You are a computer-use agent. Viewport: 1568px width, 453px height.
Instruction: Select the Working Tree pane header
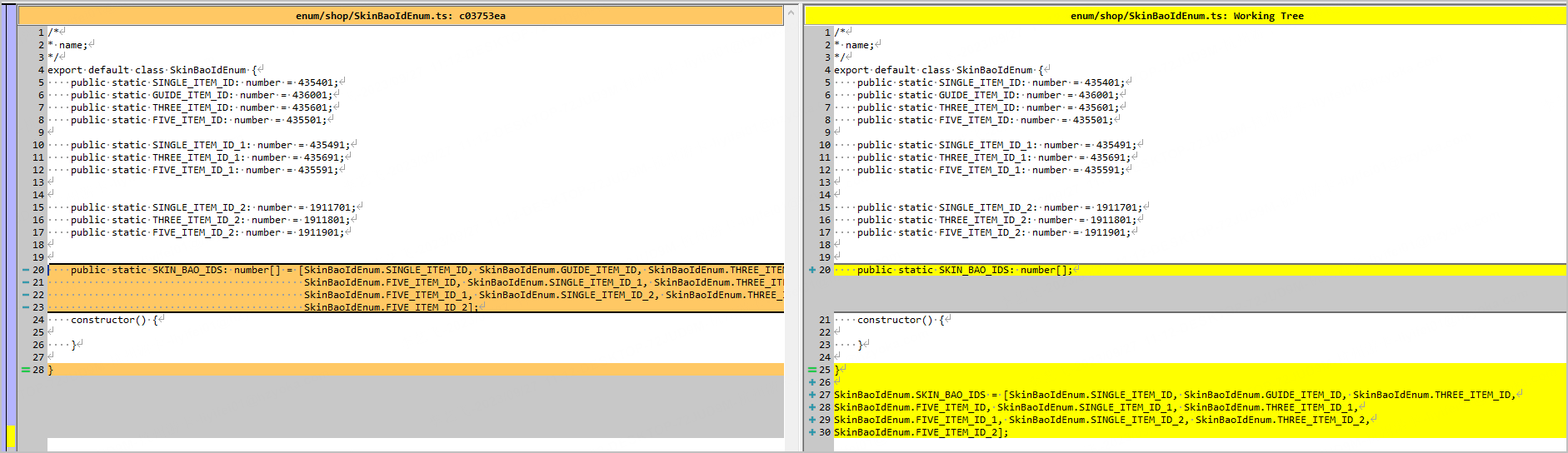coord(1186,16)
